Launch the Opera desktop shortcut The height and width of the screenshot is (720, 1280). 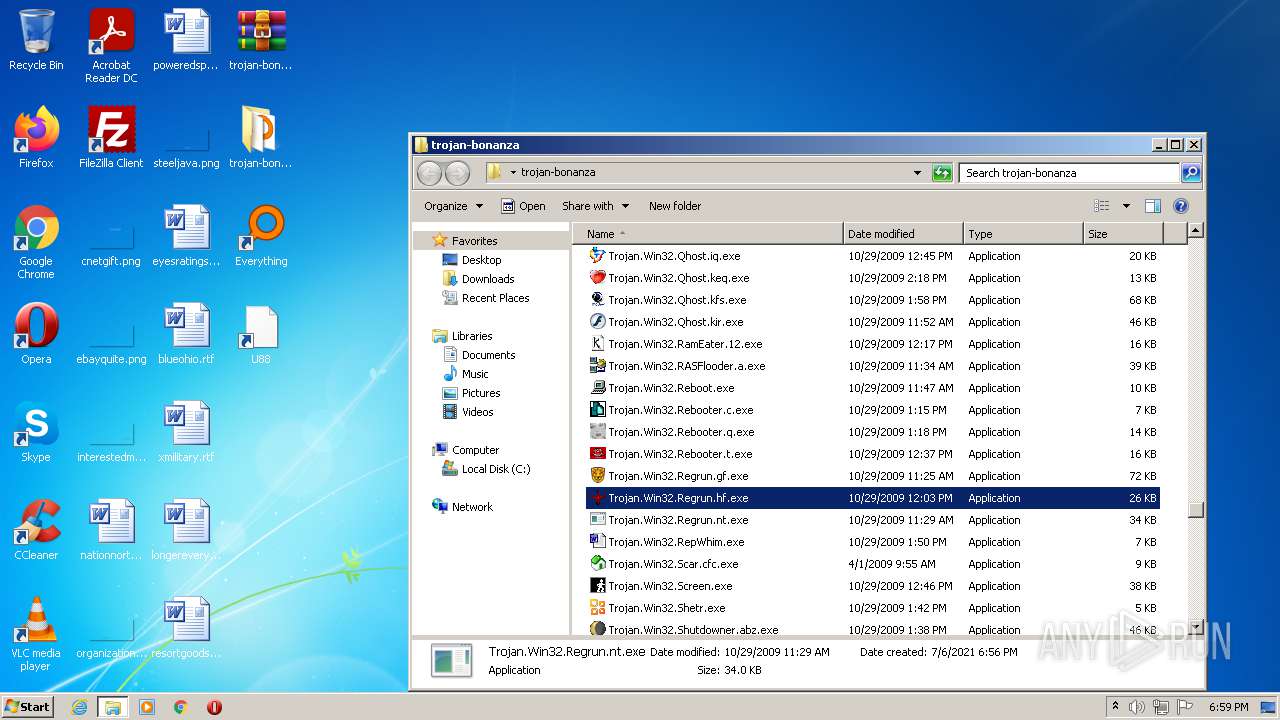(36, 334)
